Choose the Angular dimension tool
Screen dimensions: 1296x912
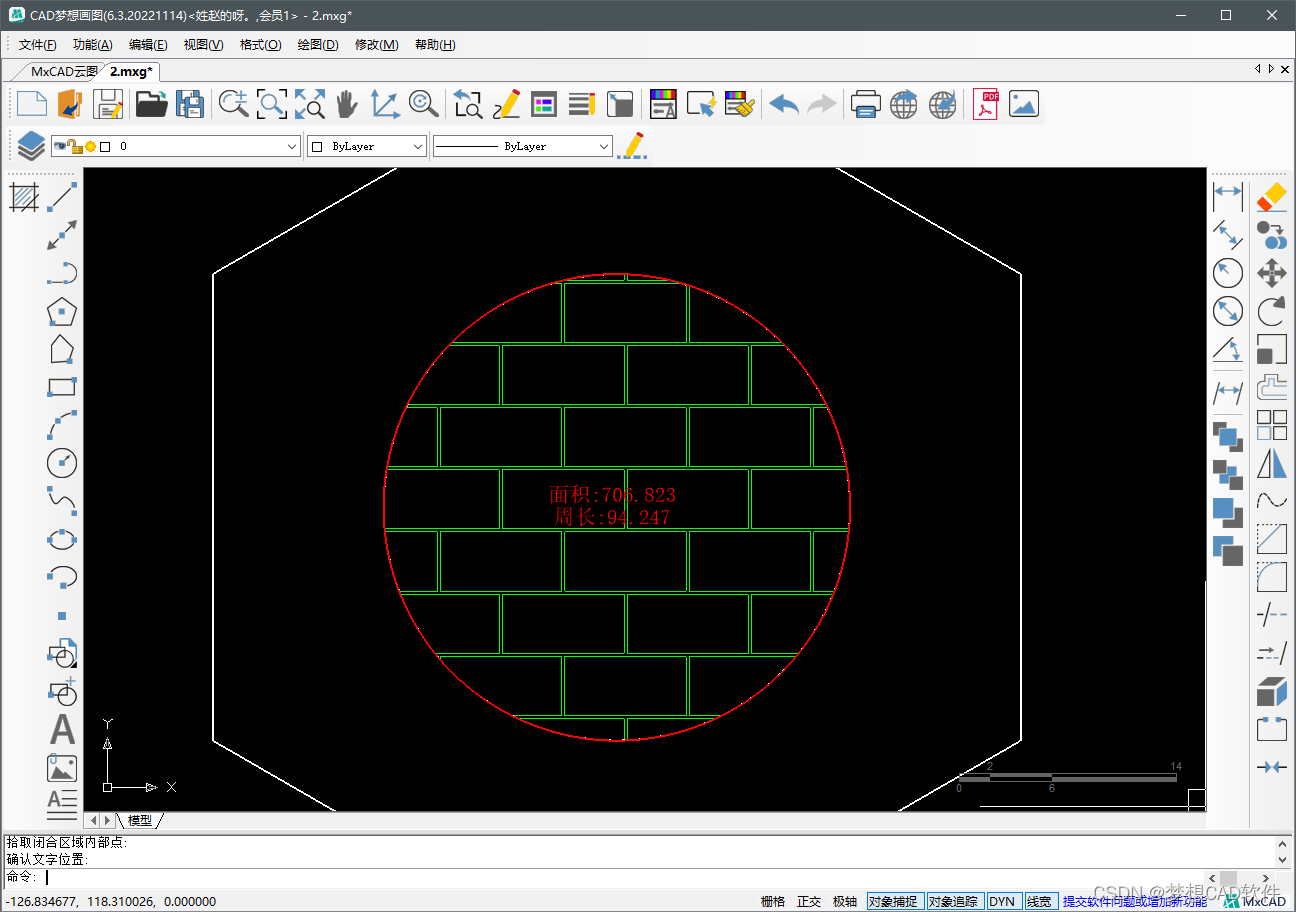(x=1227, y=350)
